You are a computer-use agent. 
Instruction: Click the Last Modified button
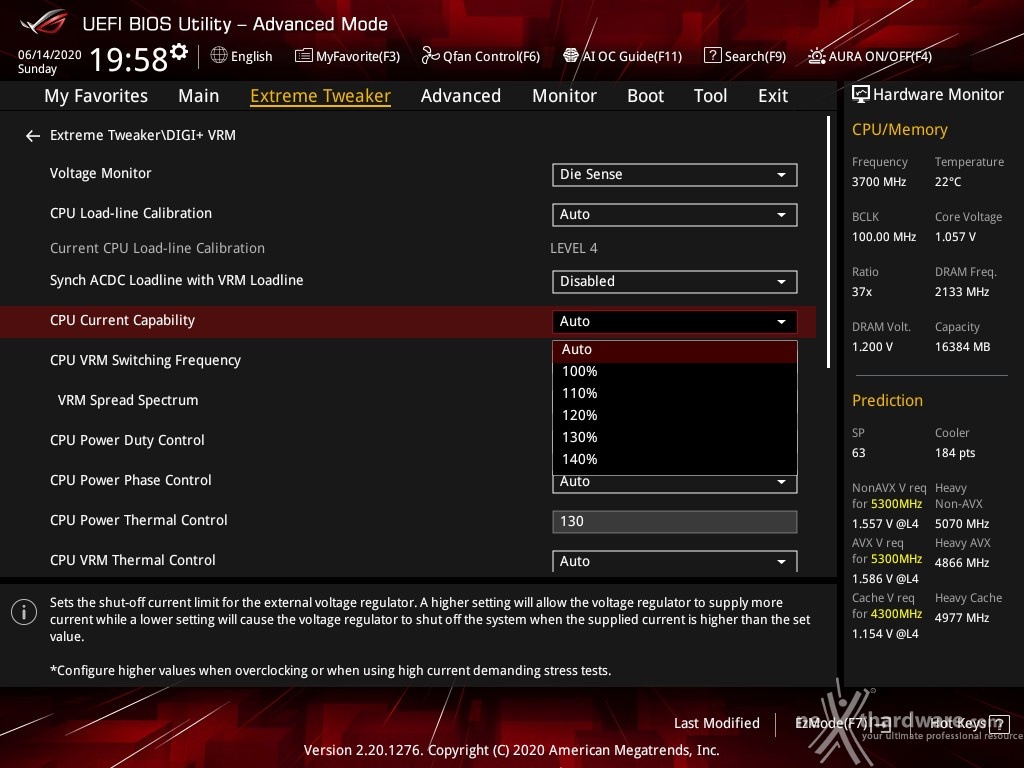click(716, 724)
